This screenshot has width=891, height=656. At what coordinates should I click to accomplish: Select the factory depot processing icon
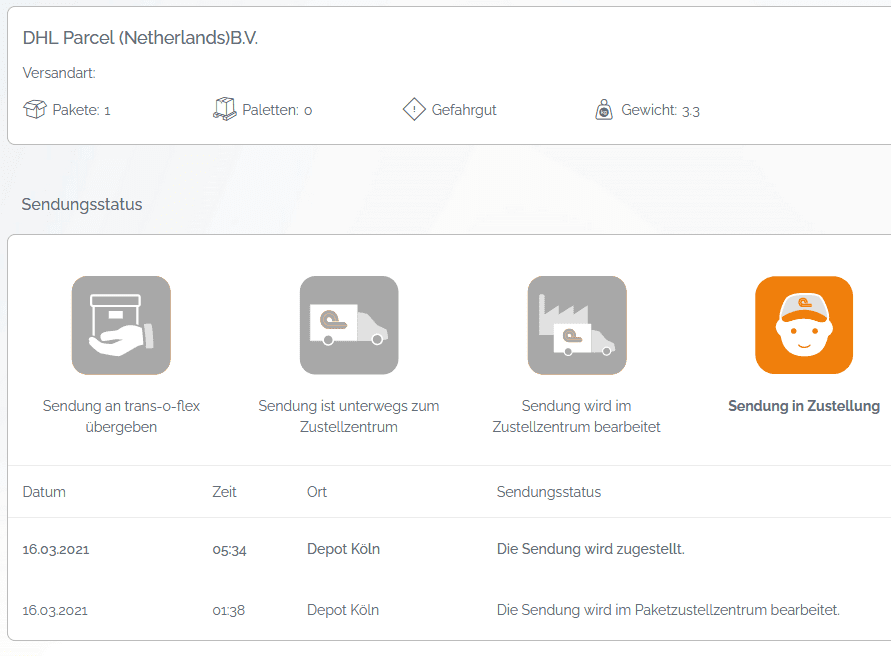[577, 325]
